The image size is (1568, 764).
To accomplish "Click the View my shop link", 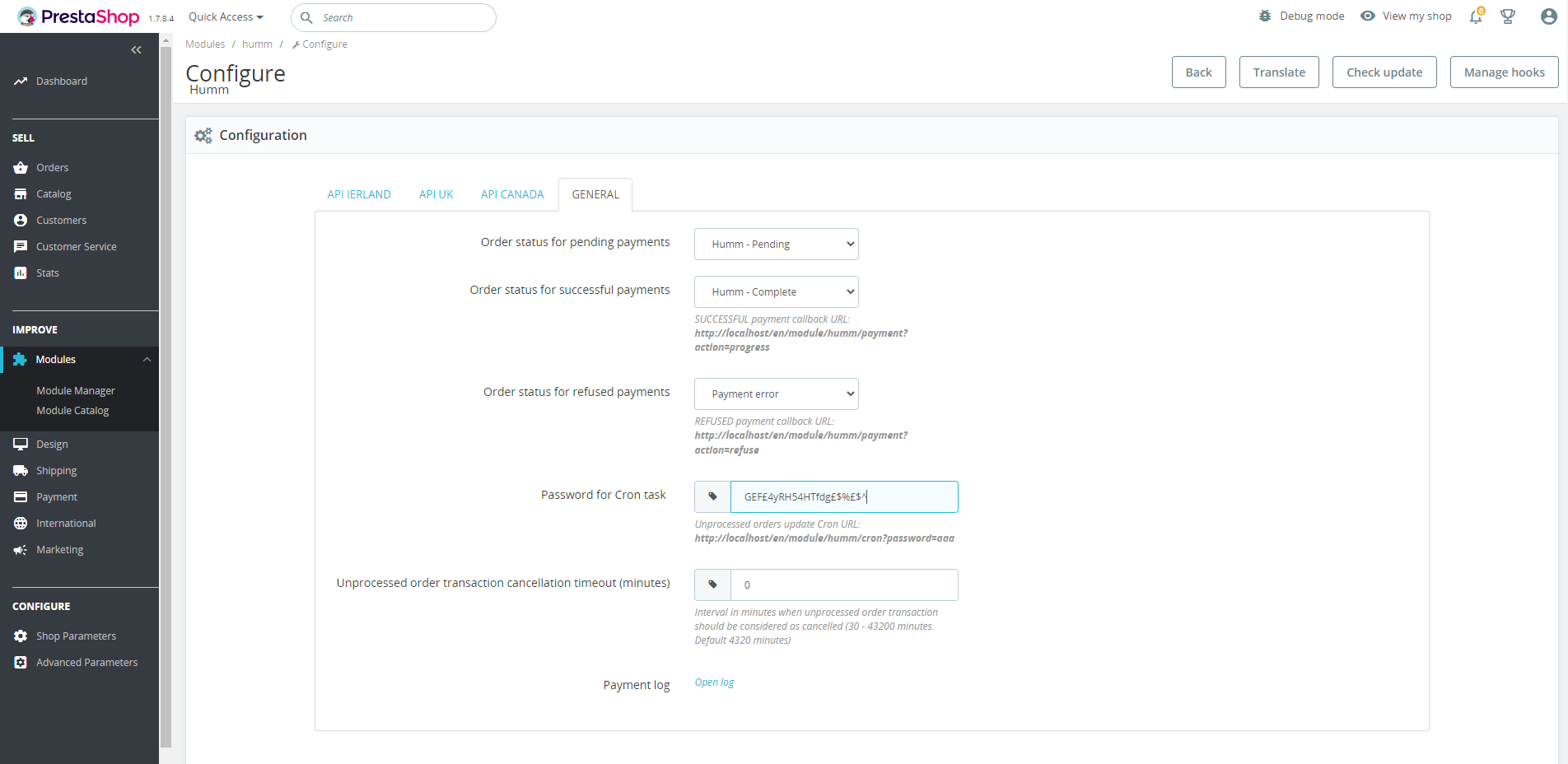I will pyautogui.click(x=1416, y=16).
